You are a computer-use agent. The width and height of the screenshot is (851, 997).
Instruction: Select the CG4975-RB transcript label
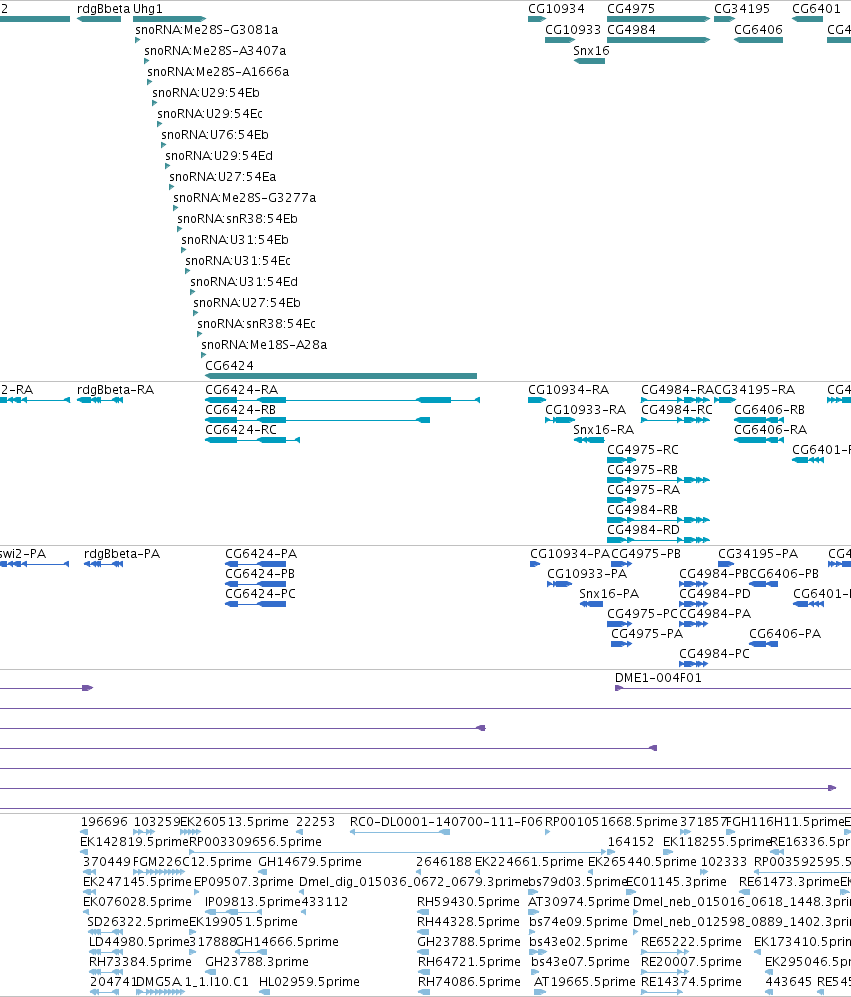[x=642, y=470]
